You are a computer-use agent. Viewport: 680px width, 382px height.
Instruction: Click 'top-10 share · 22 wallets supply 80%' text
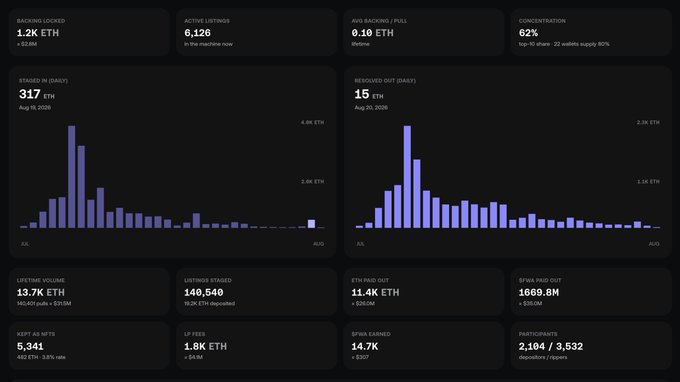click(564, 44)
